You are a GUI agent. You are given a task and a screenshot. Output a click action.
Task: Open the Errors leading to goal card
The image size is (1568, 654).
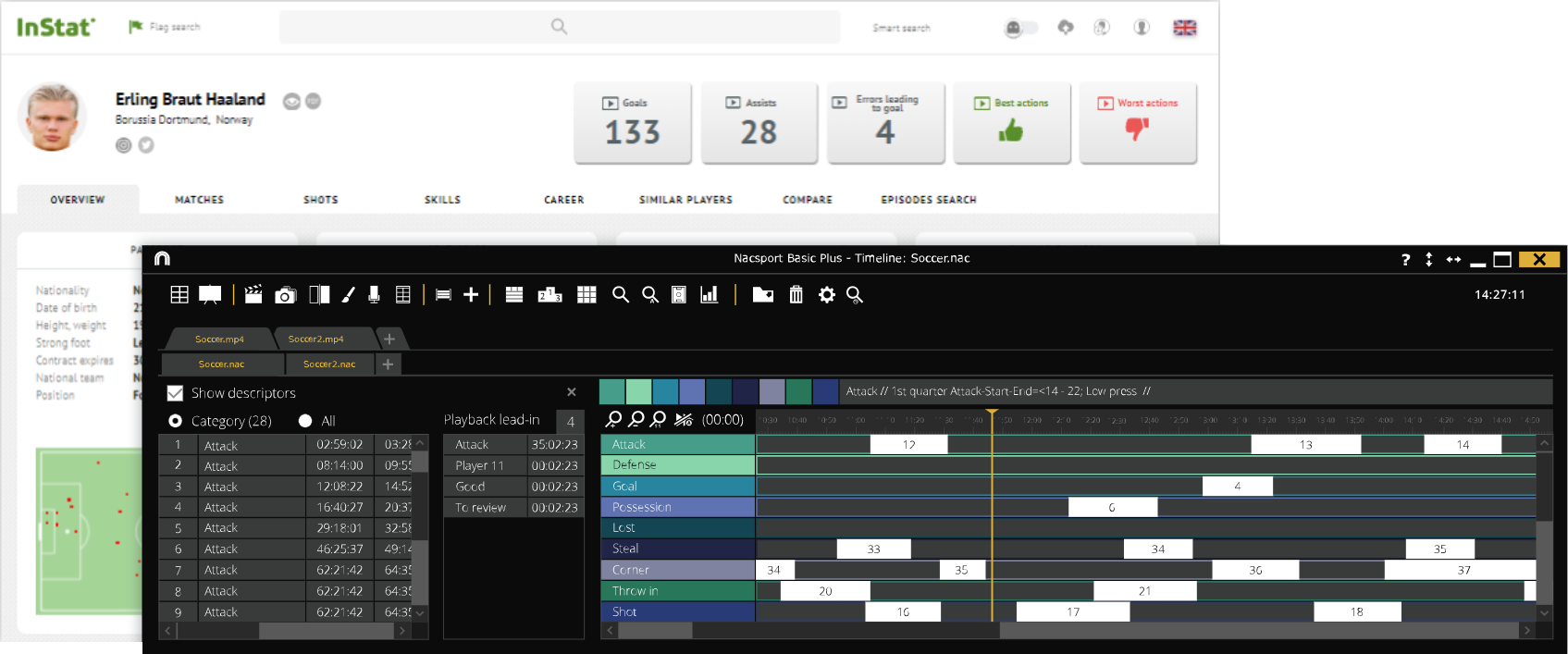click(x=886, y=123)
